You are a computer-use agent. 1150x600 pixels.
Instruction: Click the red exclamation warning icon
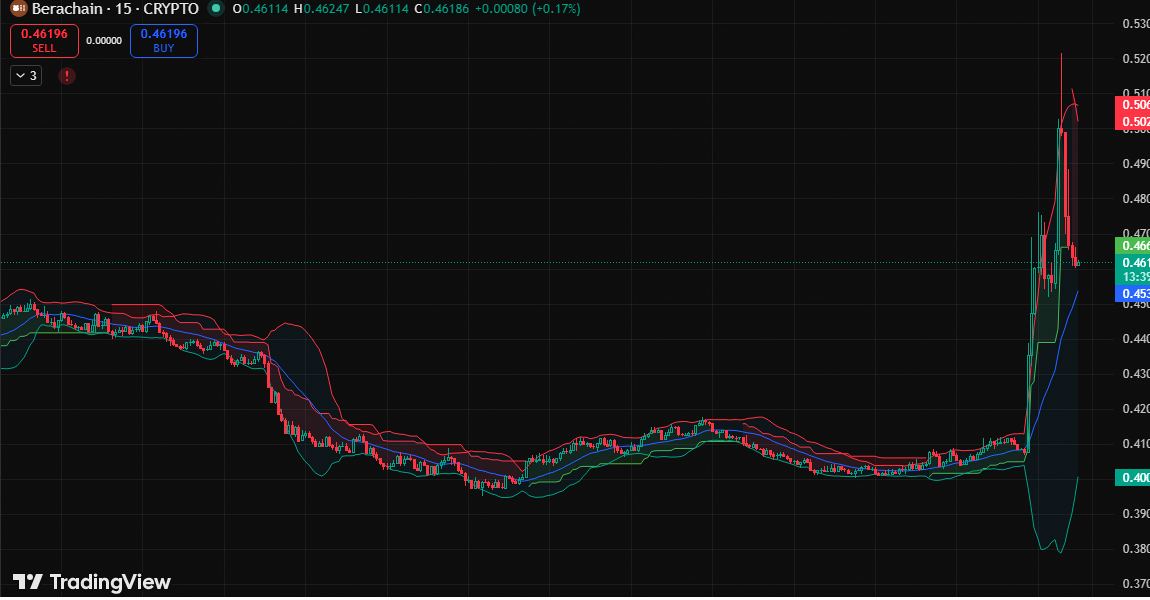coord(67,76)
